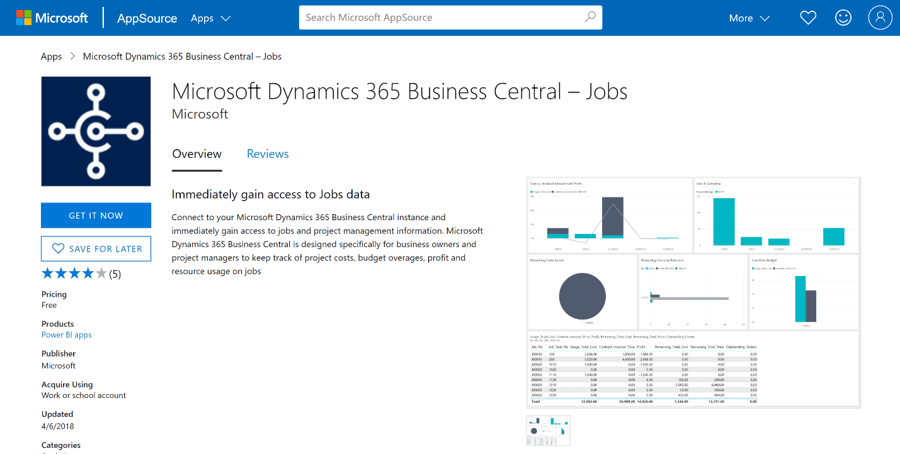Screen dimensions: 900x454
Task: Click the large dashboard screenshot
Action: click(x=693, y=293)
